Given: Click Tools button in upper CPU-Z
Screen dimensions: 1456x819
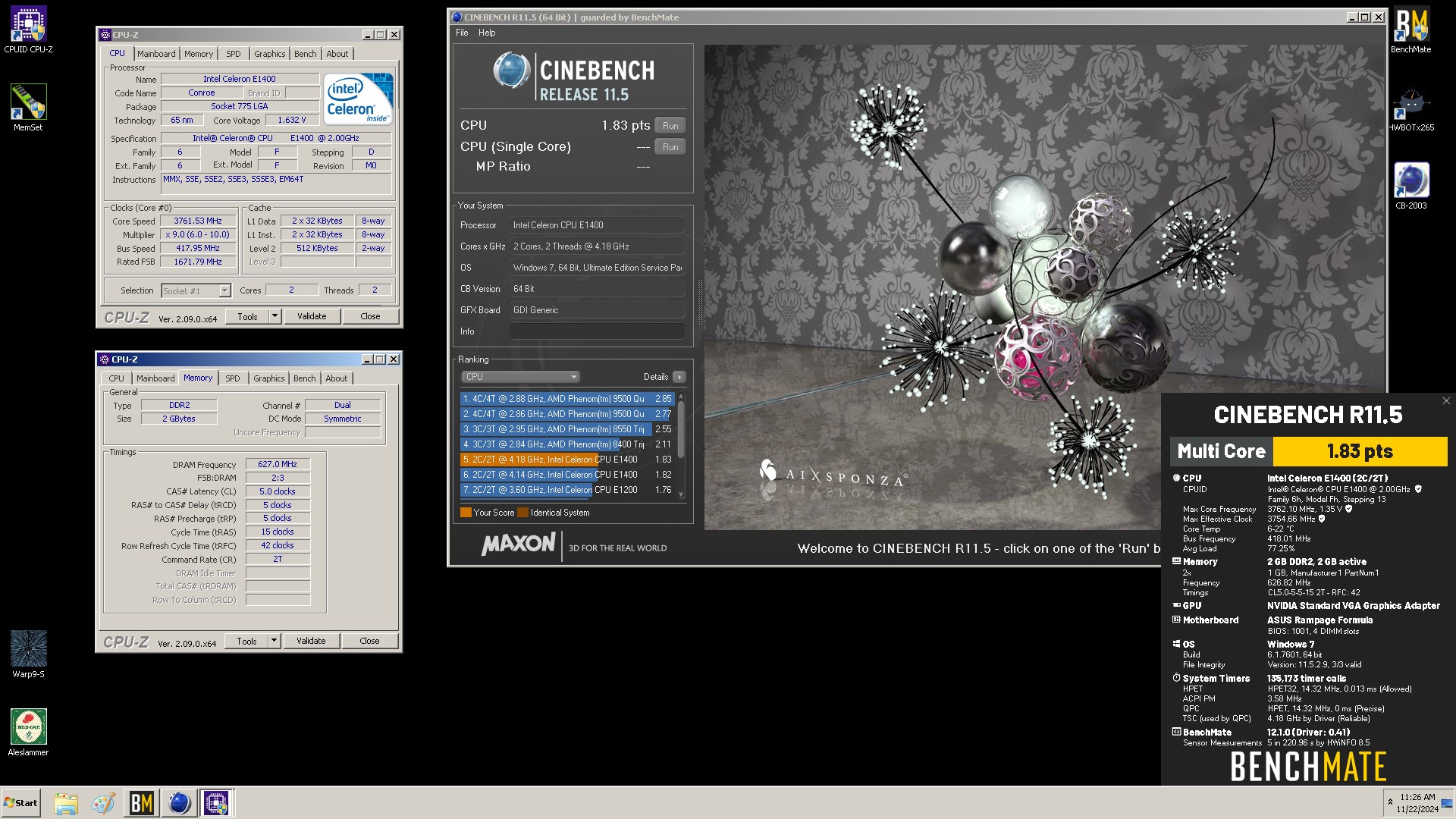Looking at the screenshot, I should 247,316.
